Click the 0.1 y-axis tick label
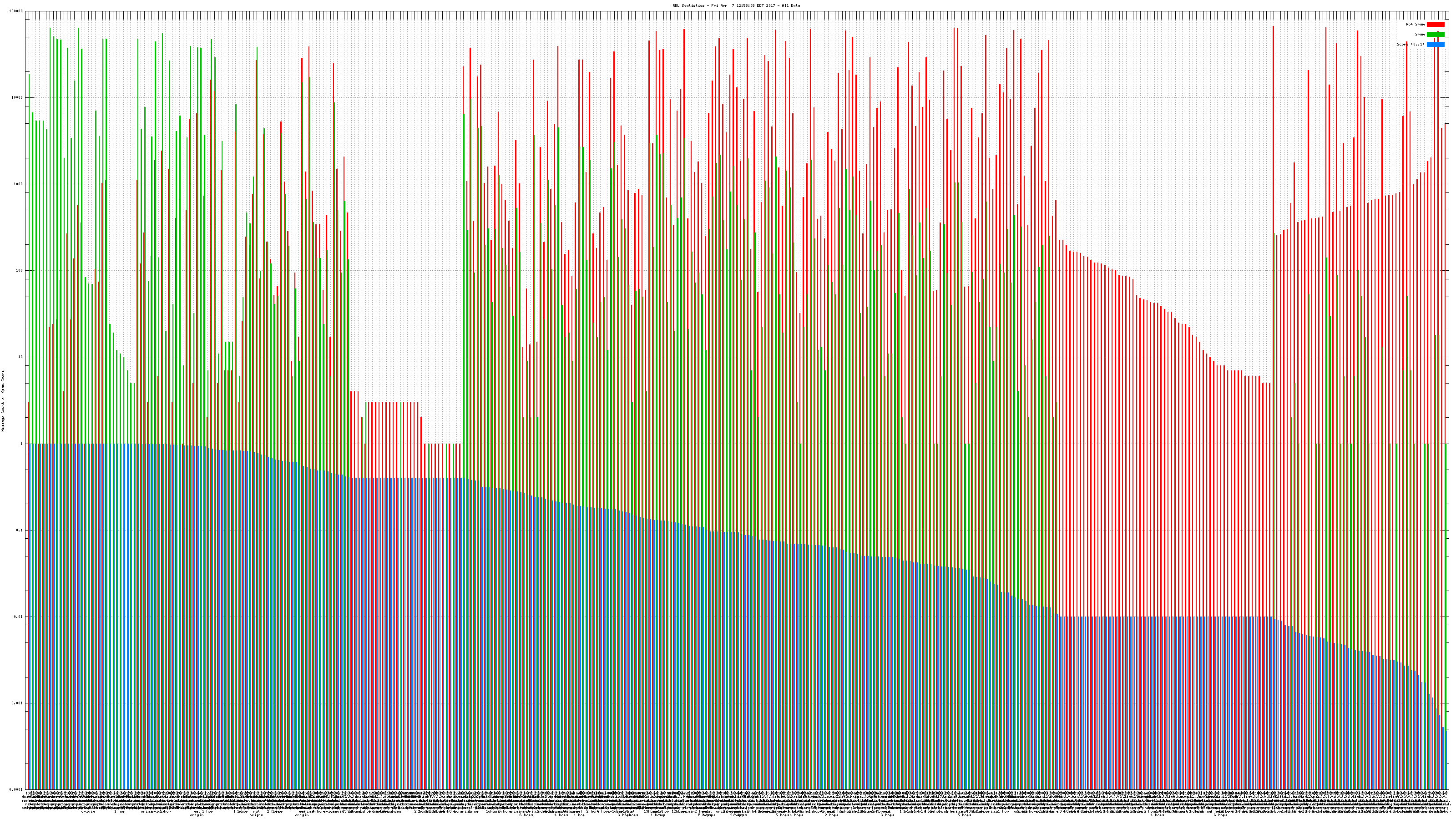 (x=20, y=530)
